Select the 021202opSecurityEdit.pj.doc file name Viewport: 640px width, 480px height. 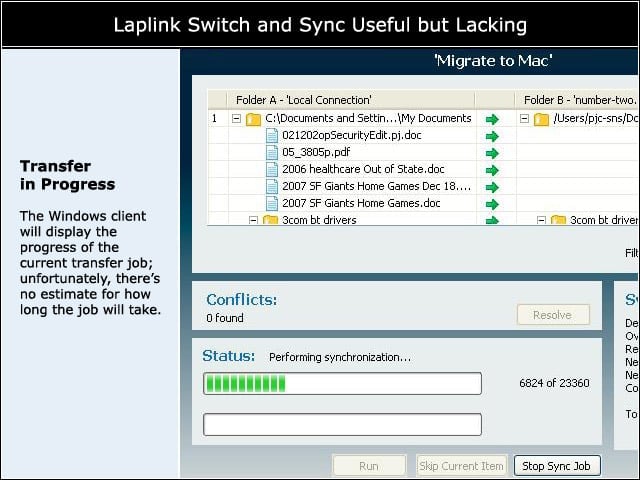(x=352, y=135)
